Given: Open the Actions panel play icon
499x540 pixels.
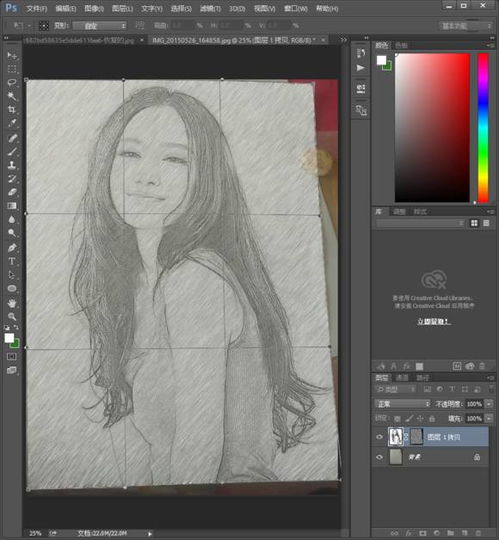Looking at the screenshot, I should [x=361, y=68].
